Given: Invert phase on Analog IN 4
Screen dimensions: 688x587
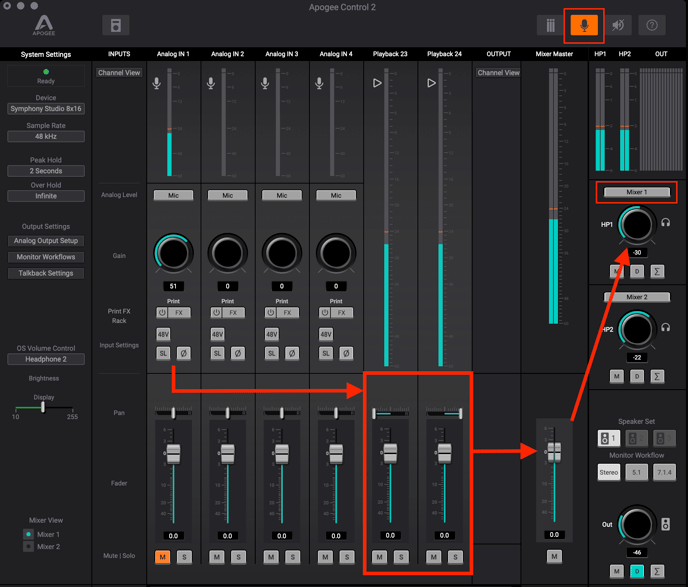Looking at the screenshot, I should pyautogui.click(x=346, y=353).
